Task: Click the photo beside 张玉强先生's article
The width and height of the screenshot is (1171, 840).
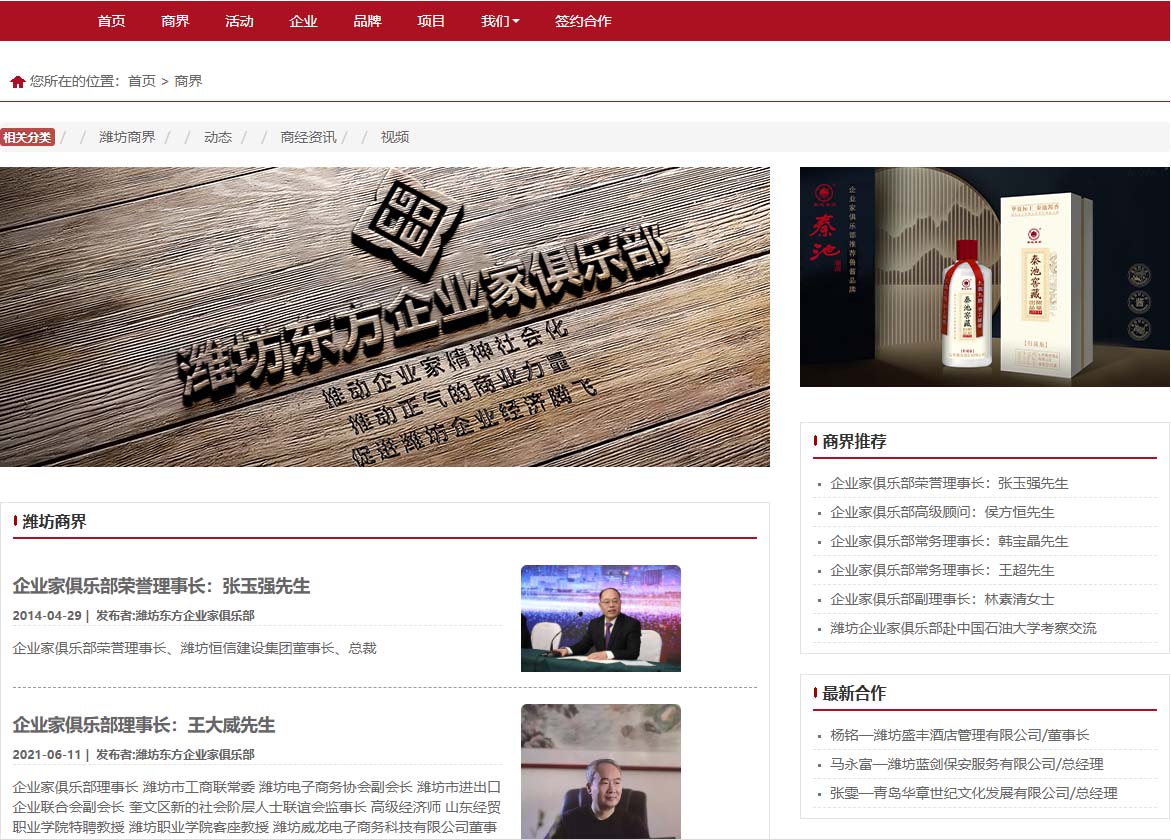Action: [600, 618]
